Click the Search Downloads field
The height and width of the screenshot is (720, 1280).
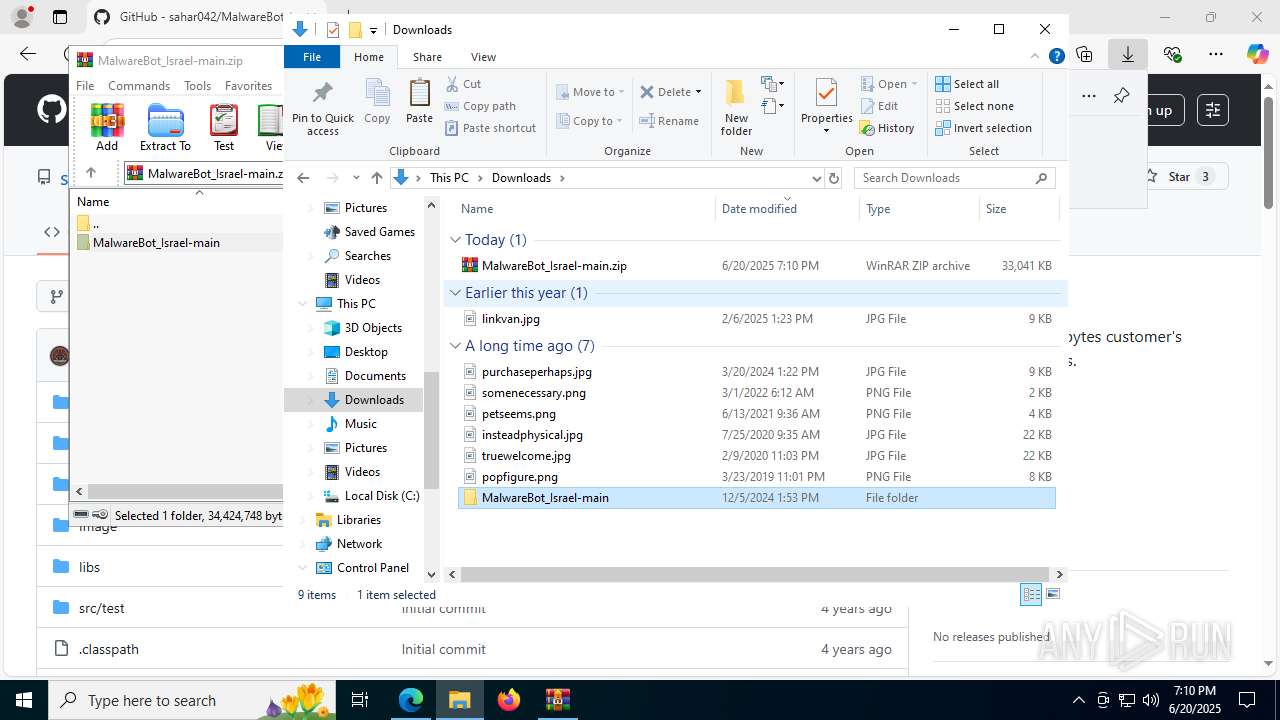955,178
